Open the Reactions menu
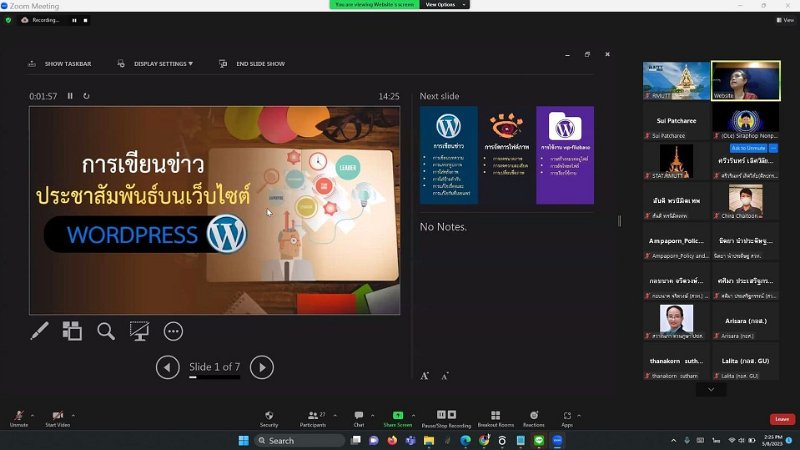 point(534,418)
